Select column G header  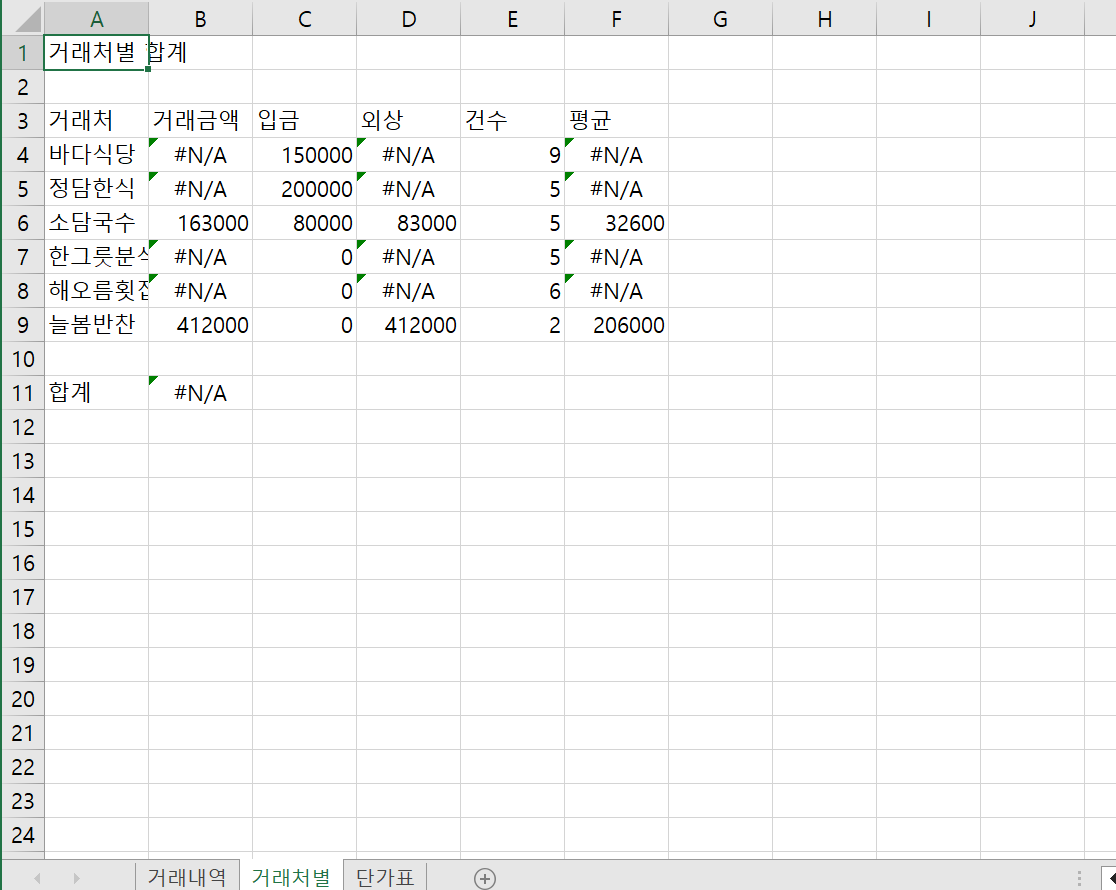720,19
